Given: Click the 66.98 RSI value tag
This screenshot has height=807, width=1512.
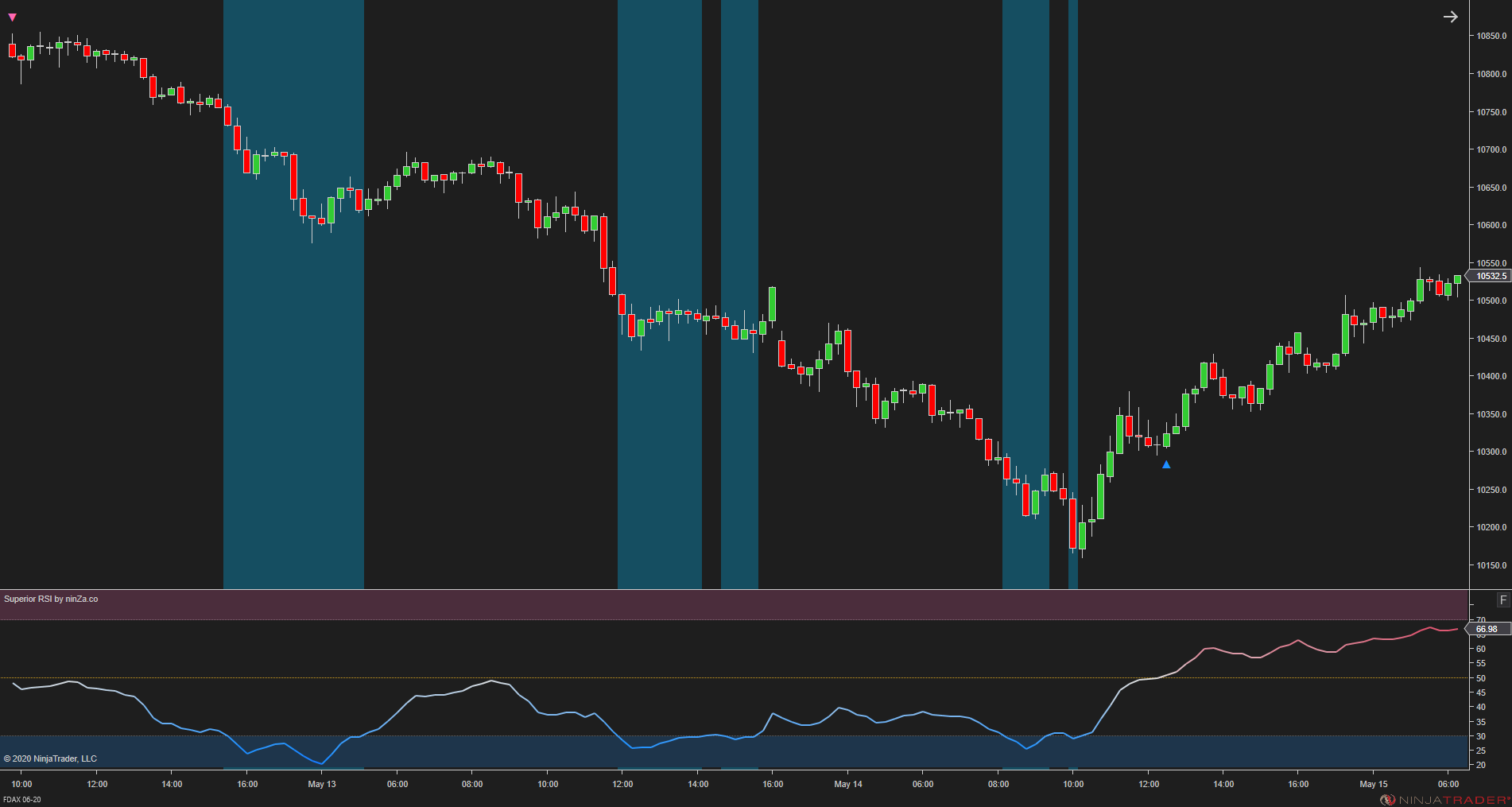Looking at the screenshot, I should (1488, 628).
